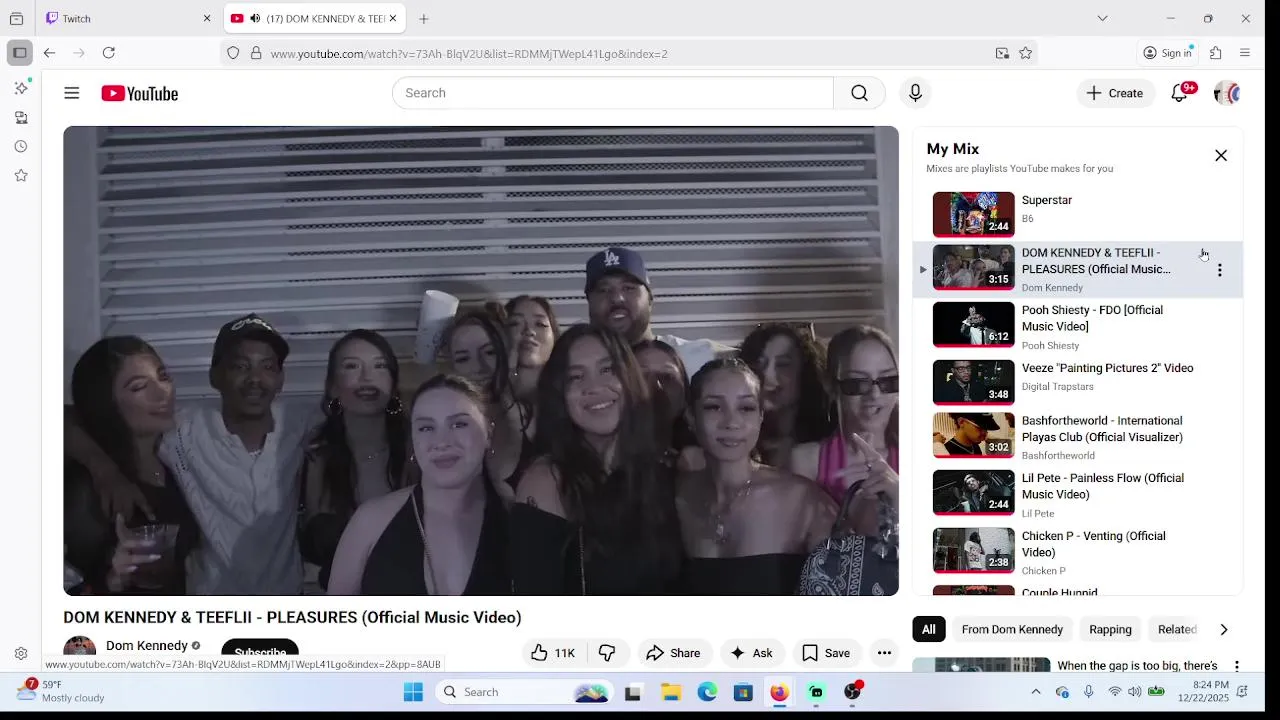The height and width of the screenshot is (720, 1280).
Task: Click the Ask button
Action: pos(752,653)
